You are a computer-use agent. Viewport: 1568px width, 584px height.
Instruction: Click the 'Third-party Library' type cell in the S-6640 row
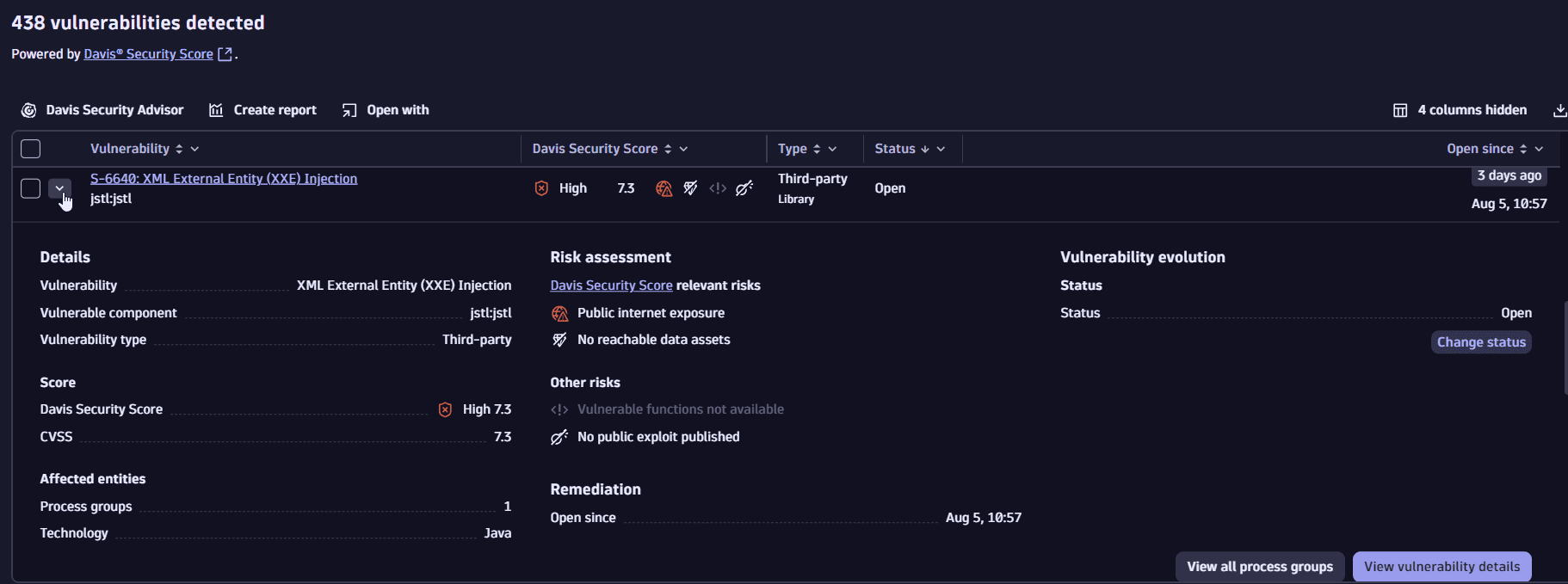point(812,188)
